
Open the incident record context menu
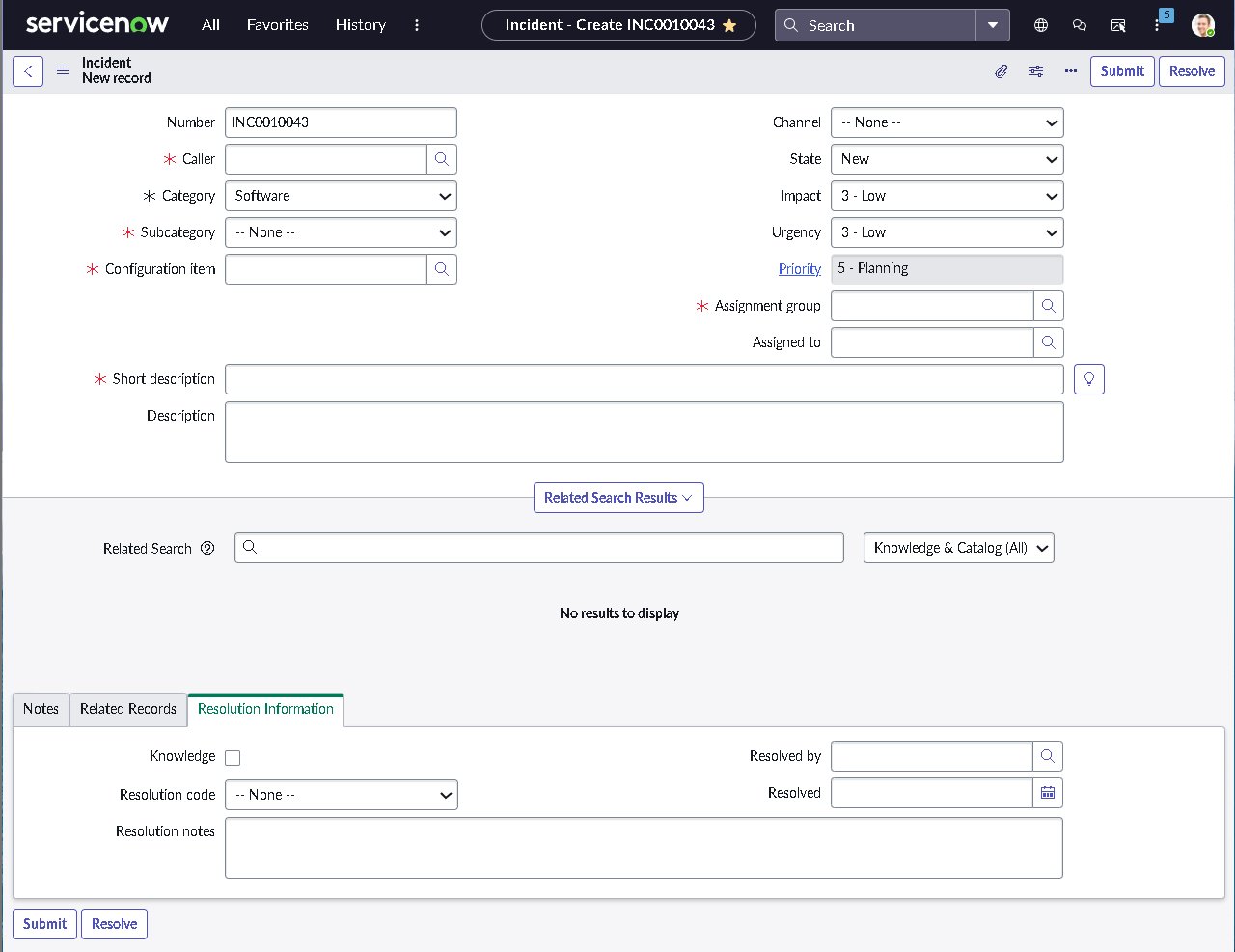tap(62, 70)
